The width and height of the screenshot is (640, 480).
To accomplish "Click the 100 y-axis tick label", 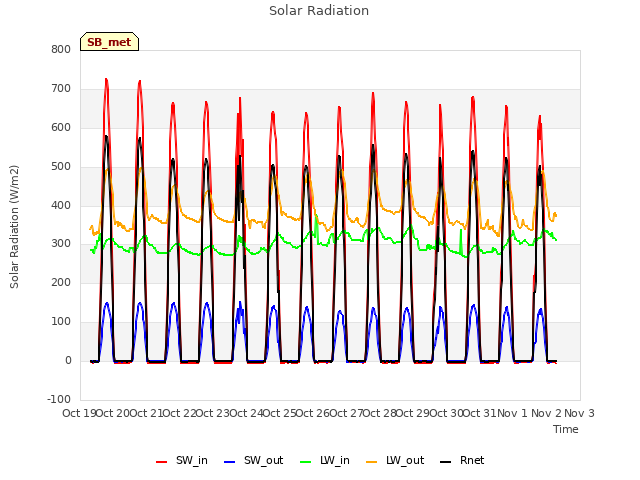I will [x=61, y=322].
